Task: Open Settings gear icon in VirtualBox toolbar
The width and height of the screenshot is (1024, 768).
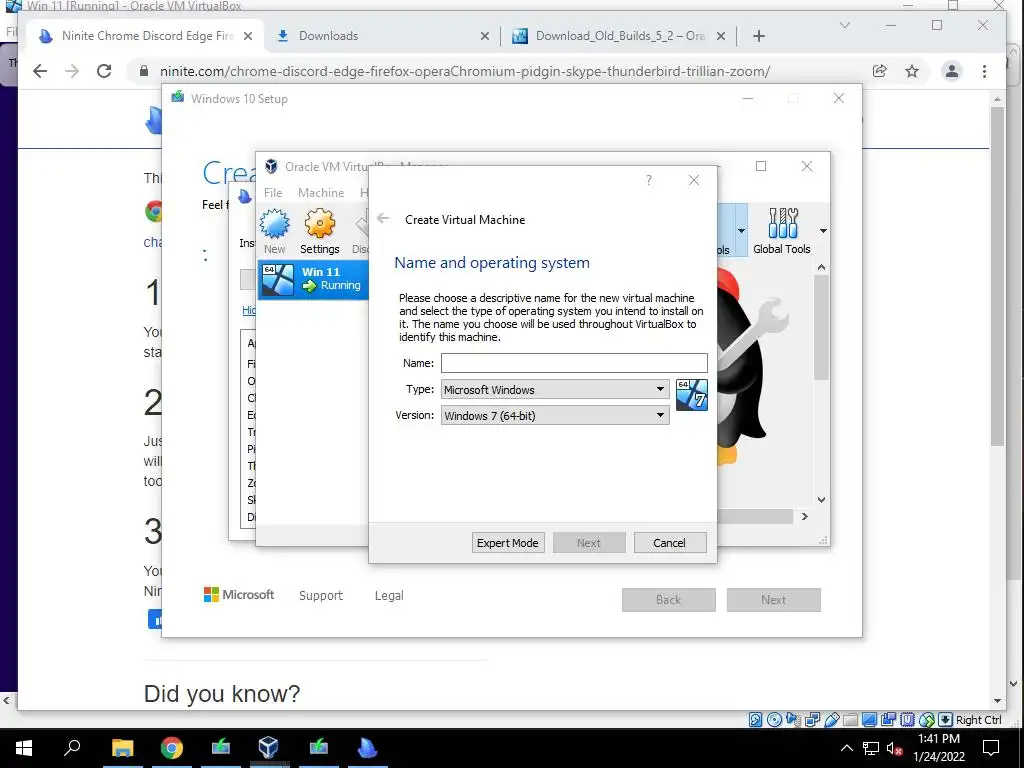Action: point(319,231)
